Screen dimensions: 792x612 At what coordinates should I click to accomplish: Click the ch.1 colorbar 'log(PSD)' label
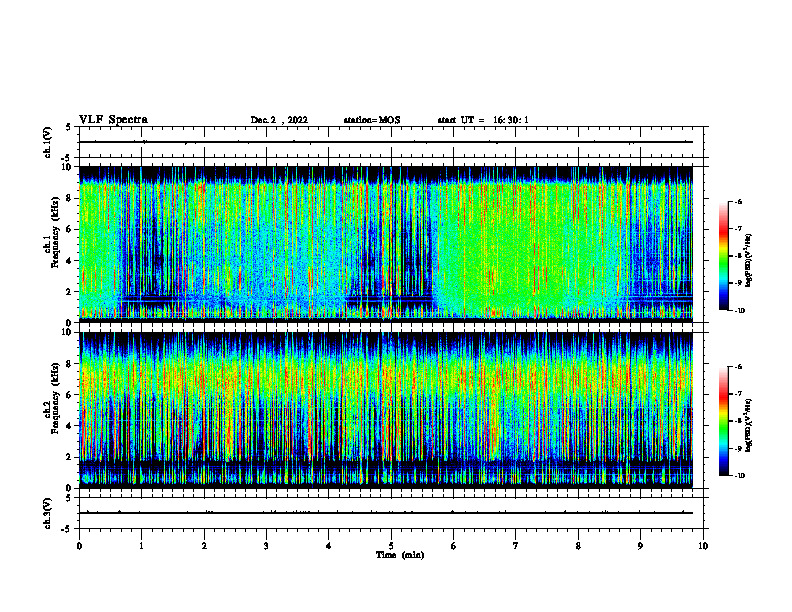coord(749,261)
